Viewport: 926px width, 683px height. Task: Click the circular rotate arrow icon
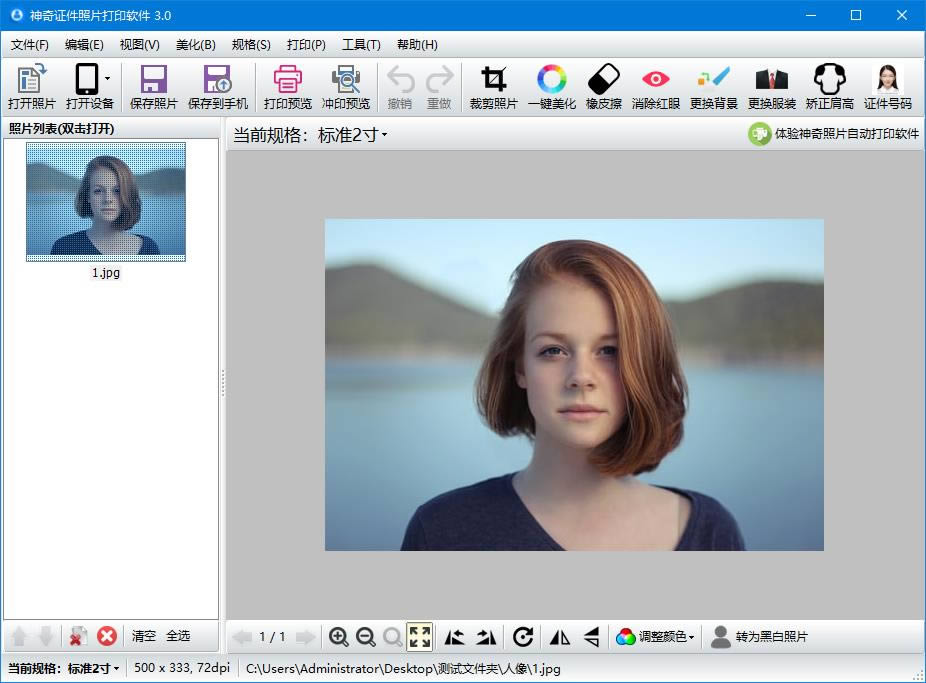(523, 637)
